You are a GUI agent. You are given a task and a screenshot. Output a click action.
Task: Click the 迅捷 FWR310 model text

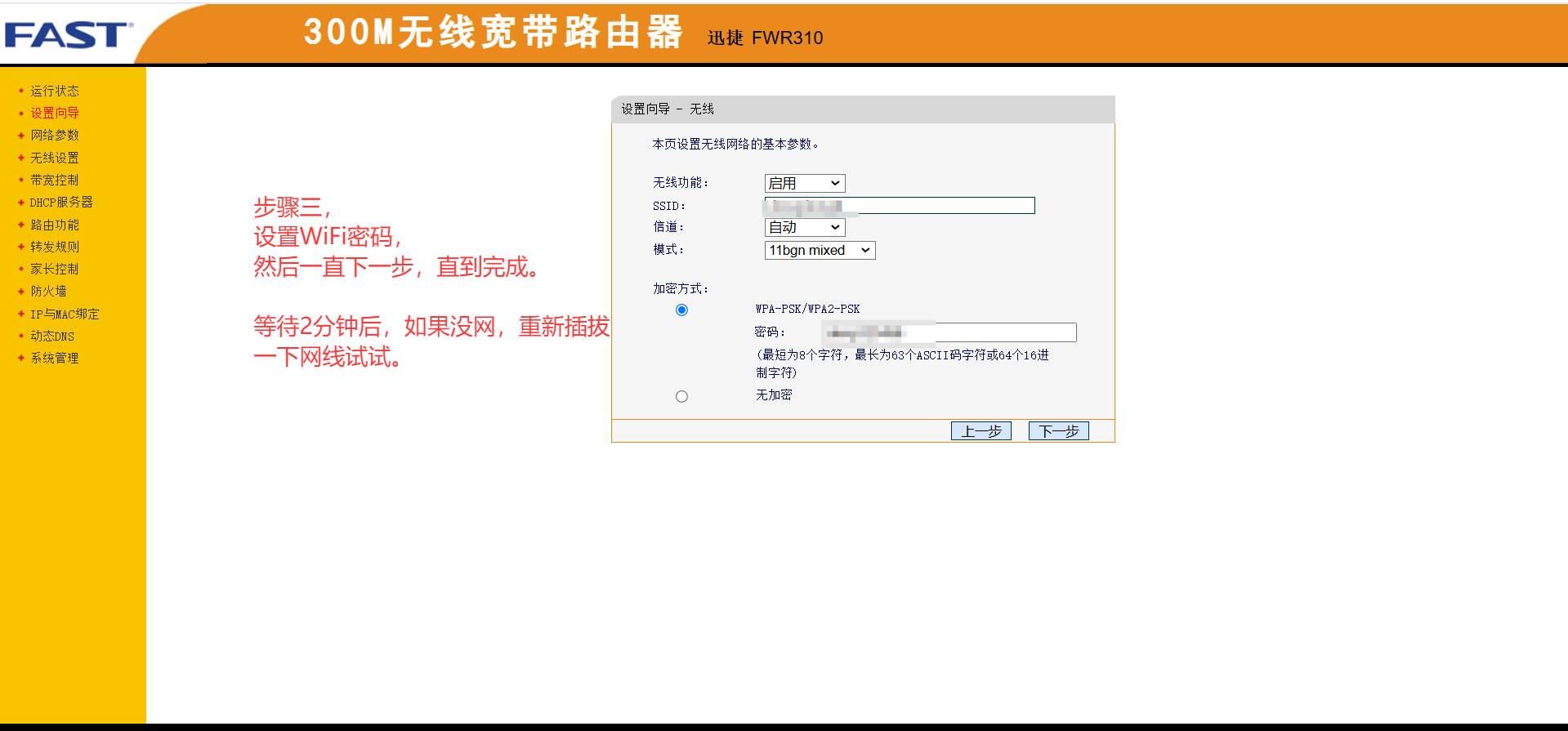click(x=766, y=38)
